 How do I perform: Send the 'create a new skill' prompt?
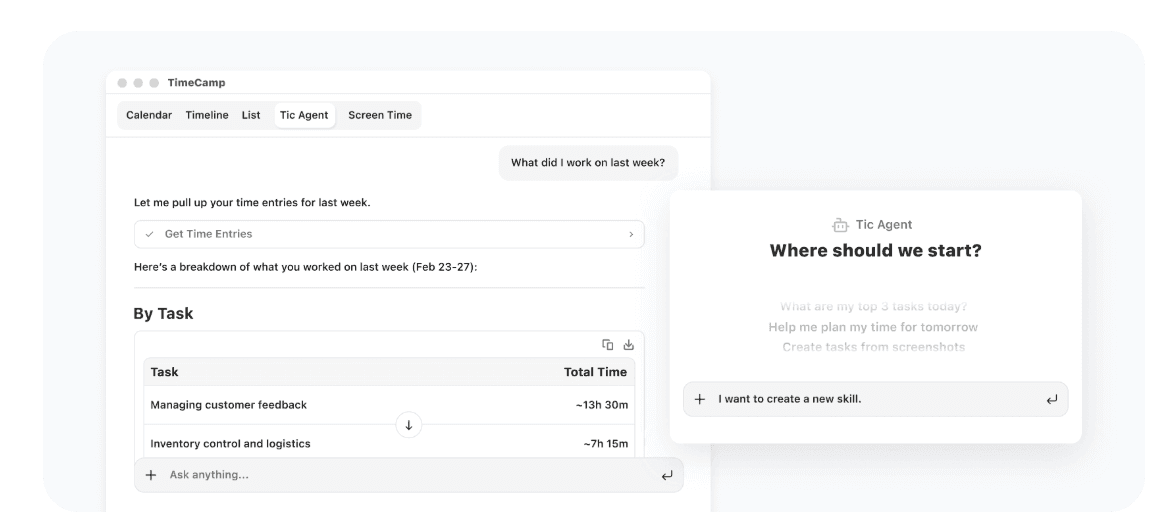1051,399
